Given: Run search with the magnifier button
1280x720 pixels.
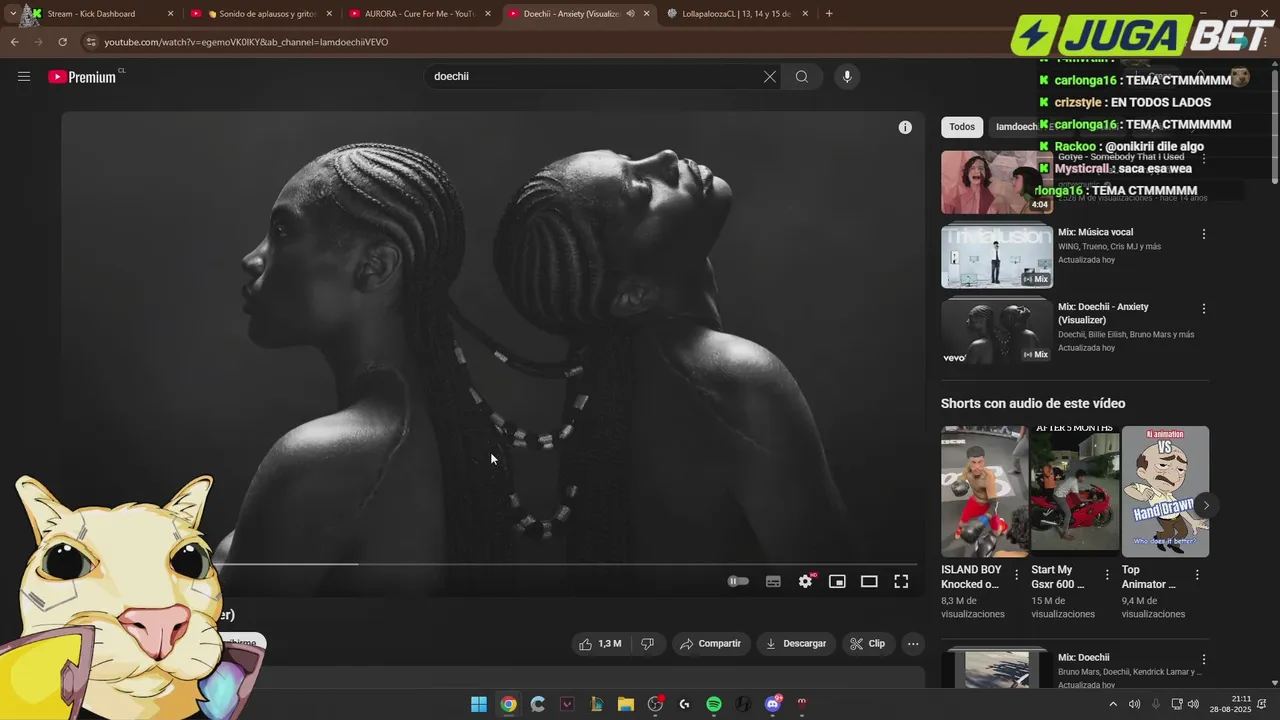Looking at the screenshot, I should pos(802,76).
